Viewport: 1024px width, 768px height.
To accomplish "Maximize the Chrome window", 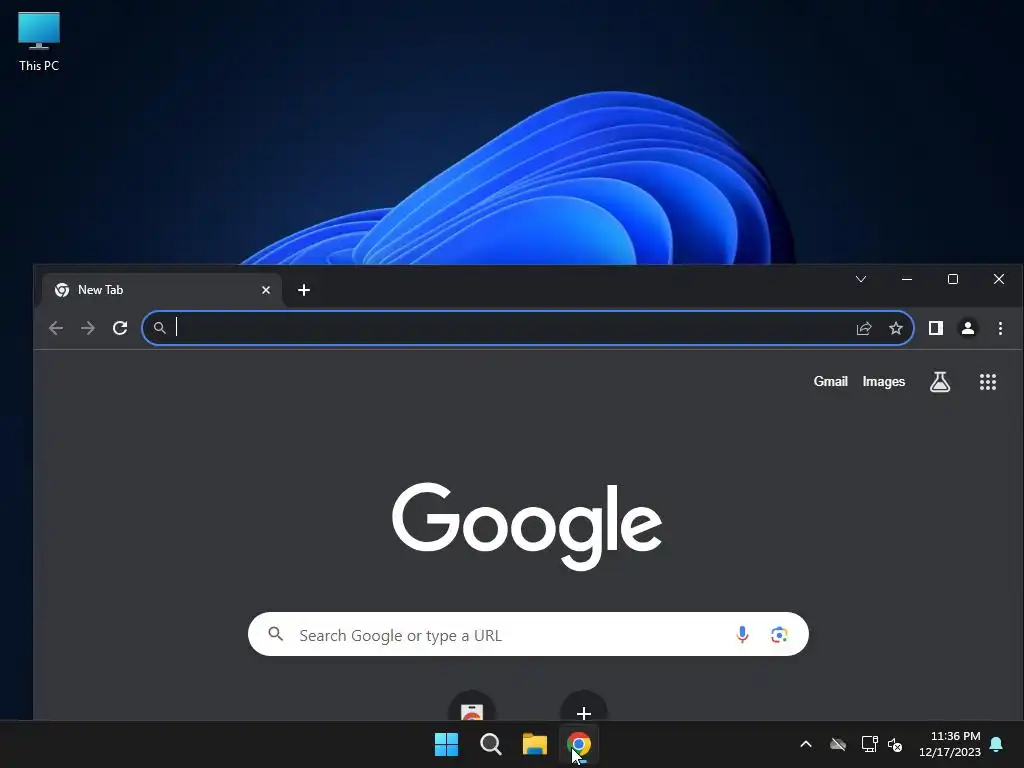I will (x=953, y=280).
